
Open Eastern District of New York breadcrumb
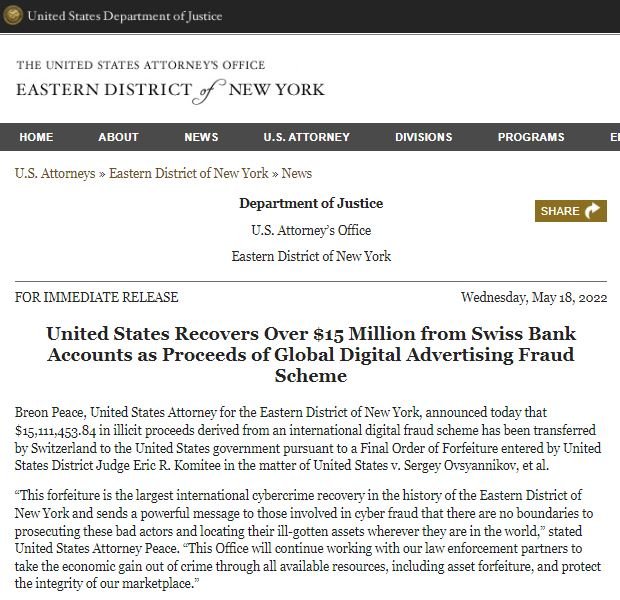coord(189,173)
